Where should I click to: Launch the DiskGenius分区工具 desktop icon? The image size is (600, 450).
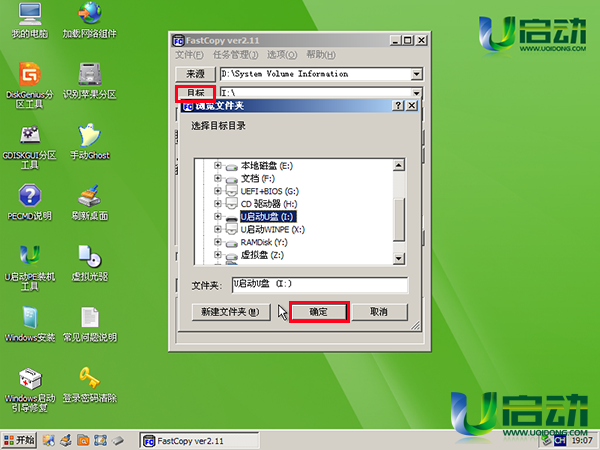click(x=30, y=85)
